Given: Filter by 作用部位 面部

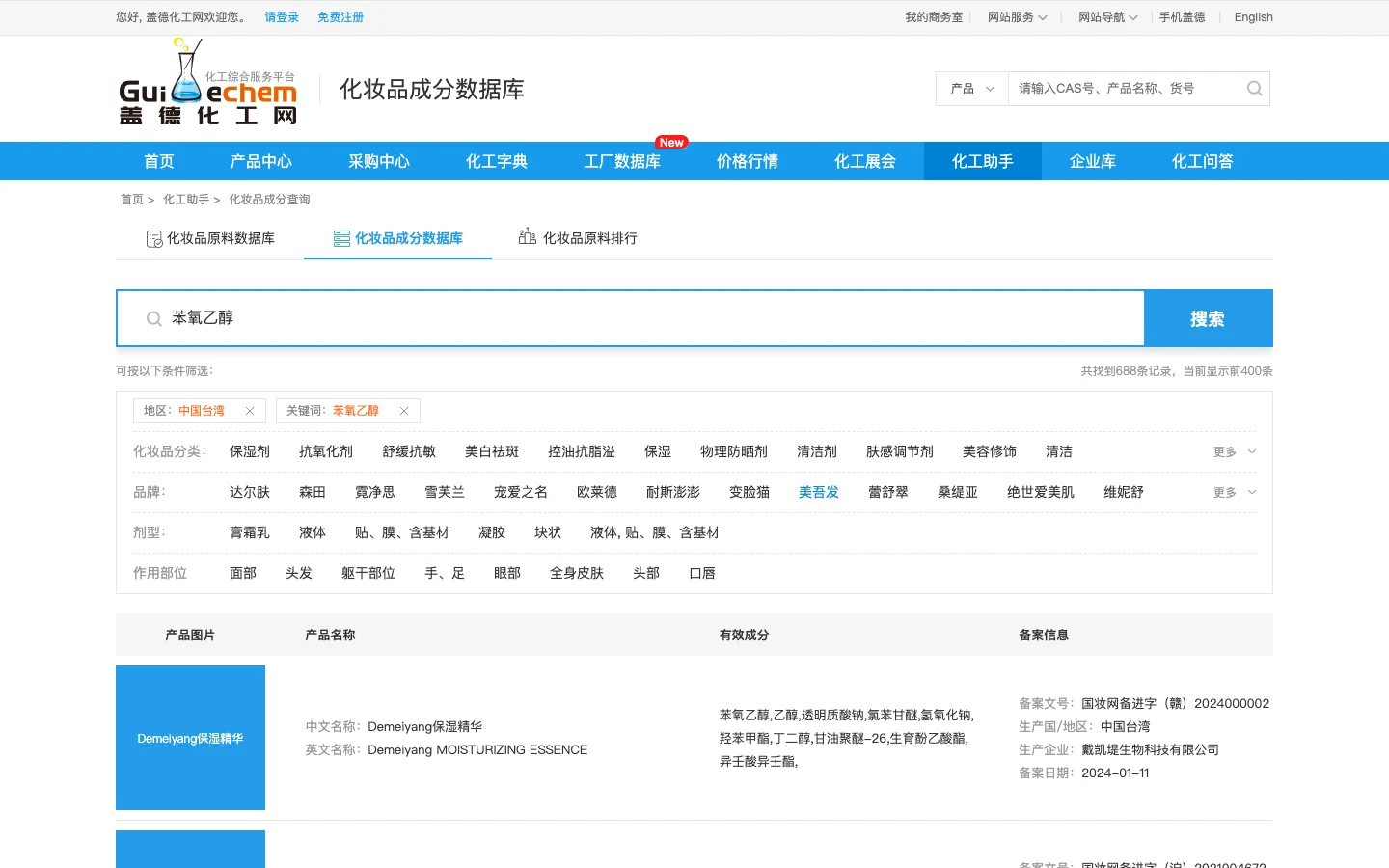Looking at the screenshot, I should pyautogui.click(x=243, y=573).
